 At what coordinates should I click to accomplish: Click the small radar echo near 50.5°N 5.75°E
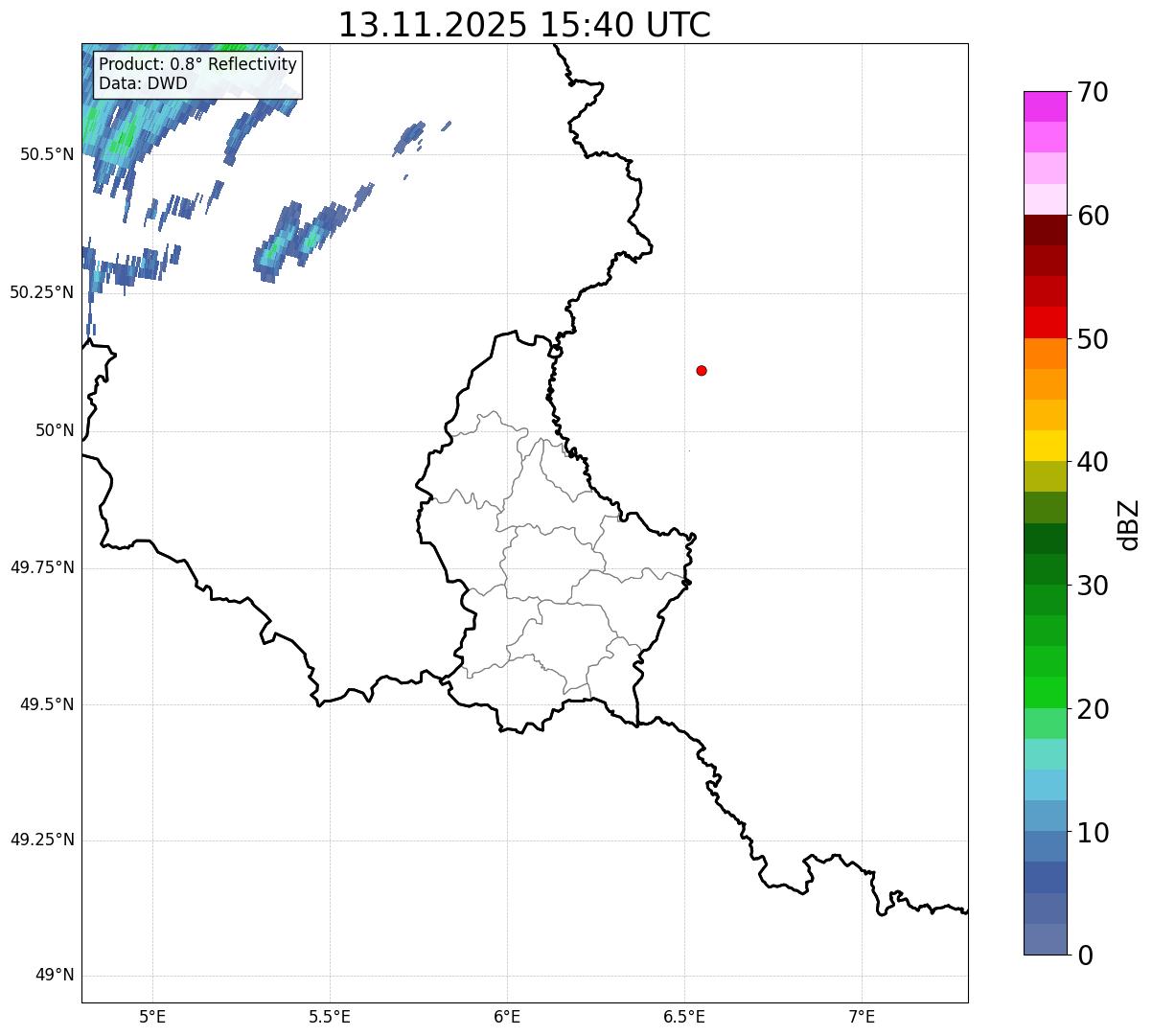pyautogui.click(x=409, y=137)
